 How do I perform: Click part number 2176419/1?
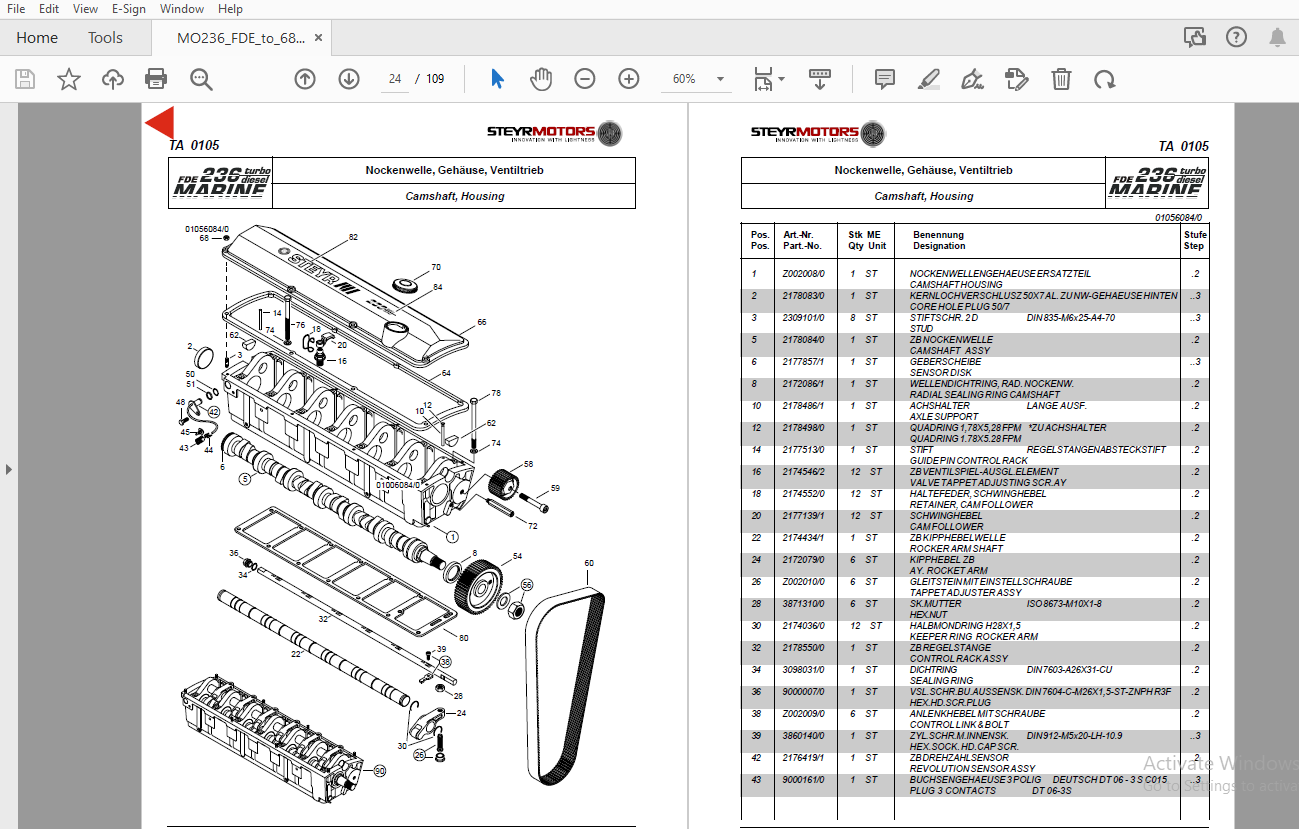point(803,757)
